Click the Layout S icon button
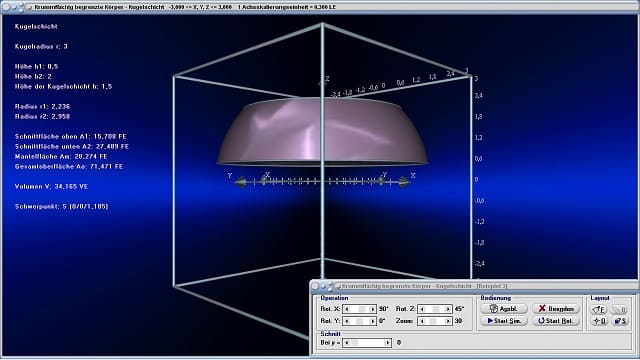 pos(620,321)
